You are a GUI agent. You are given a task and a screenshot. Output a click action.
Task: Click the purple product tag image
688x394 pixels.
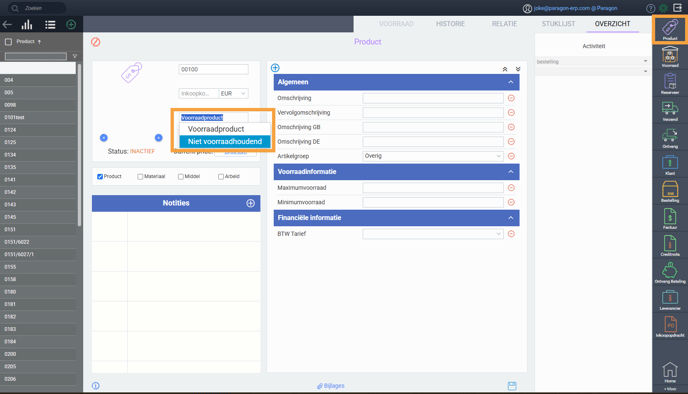click(x=132, y=72)
